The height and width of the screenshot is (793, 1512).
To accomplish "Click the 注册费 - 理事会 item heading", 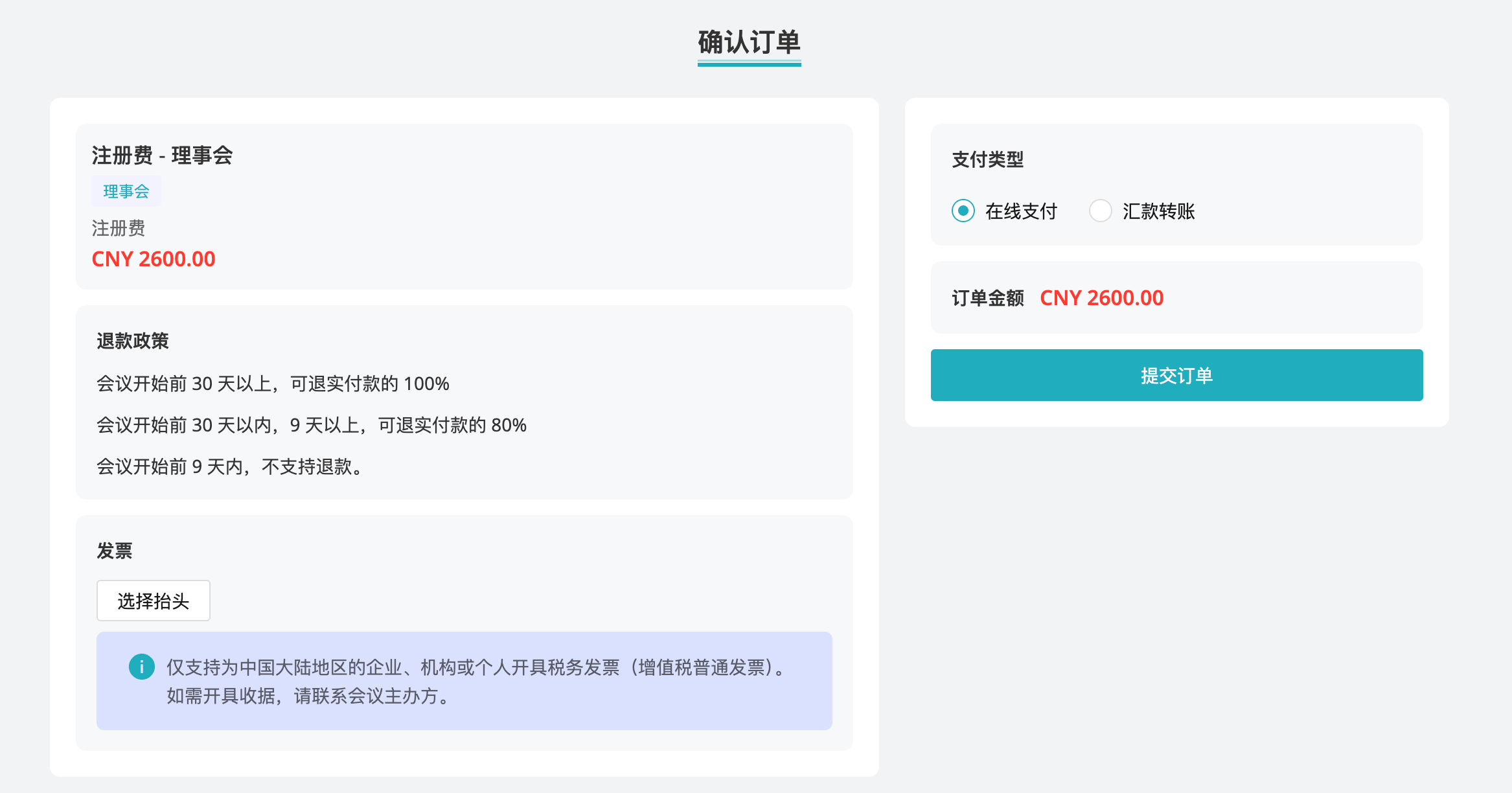I will coord(162,155).
